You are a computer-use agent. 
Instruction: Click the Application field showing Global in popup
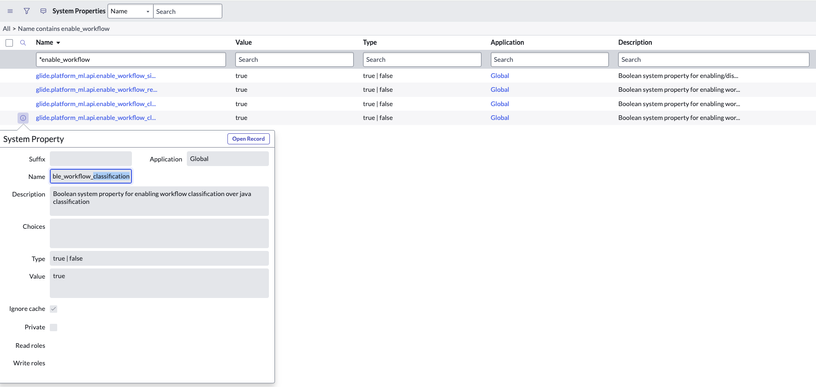coord(228,159)
